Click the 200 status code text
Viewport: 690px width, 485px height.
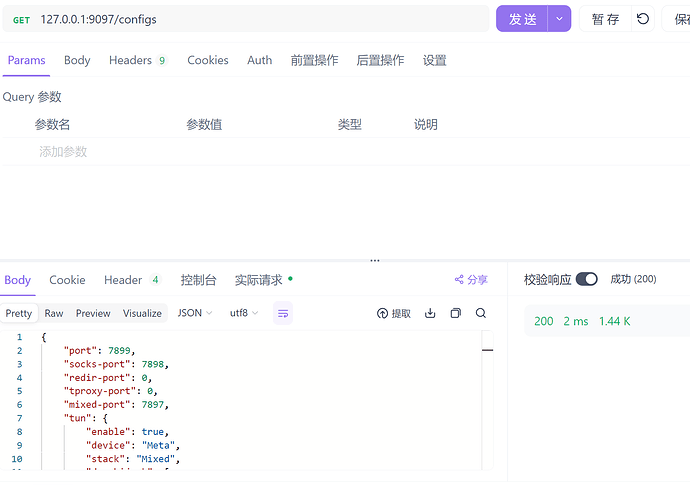544,321
